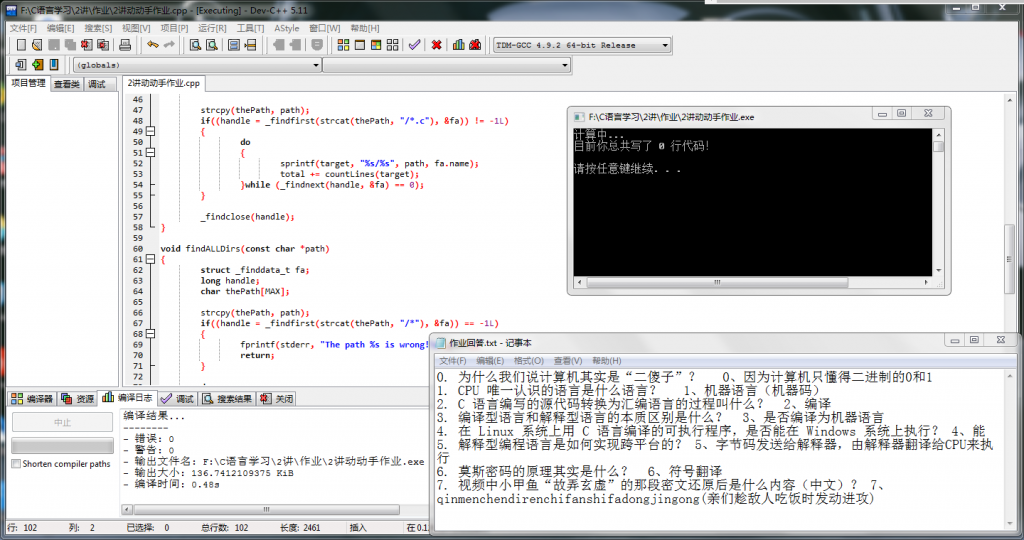Open the AStyle menu

coord(287,28)
